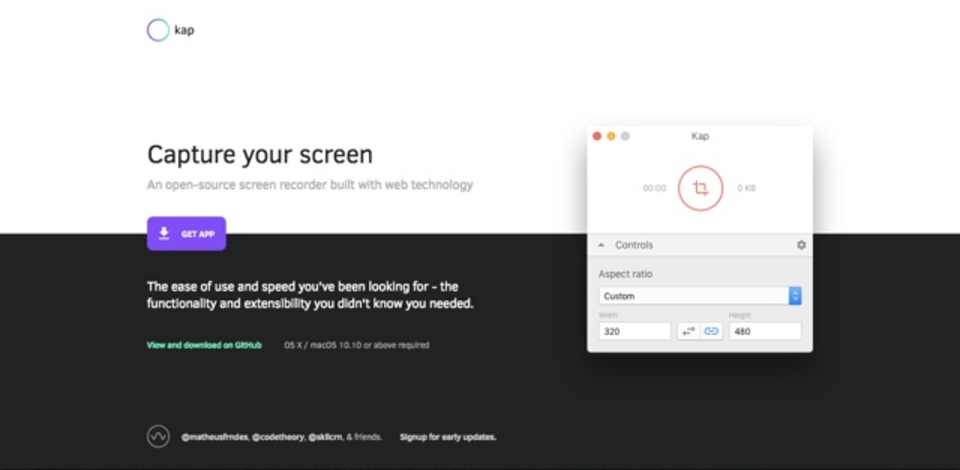Open the Custom aspect ratio dropdown
Screen dimensions: 960x470
700,296
